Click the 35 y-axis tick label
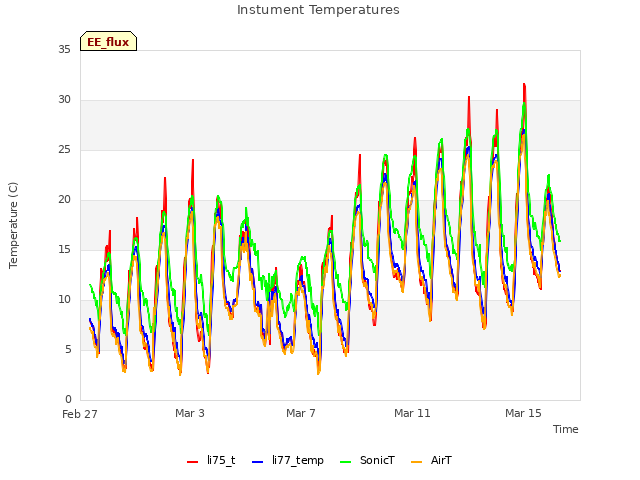 pos(64,49)
